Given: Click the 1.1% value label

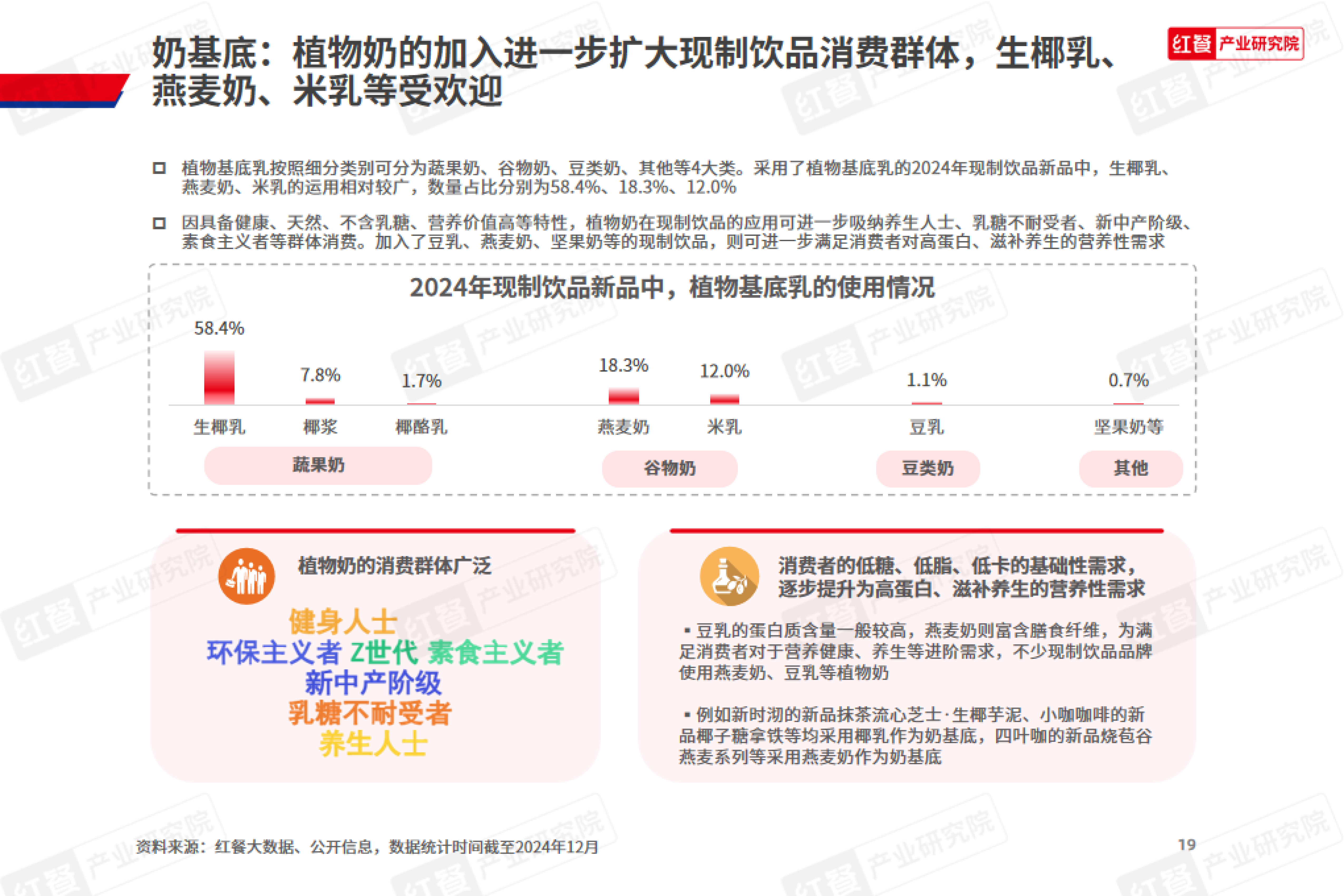Looking at the screenshot, I should coord(927,380).
